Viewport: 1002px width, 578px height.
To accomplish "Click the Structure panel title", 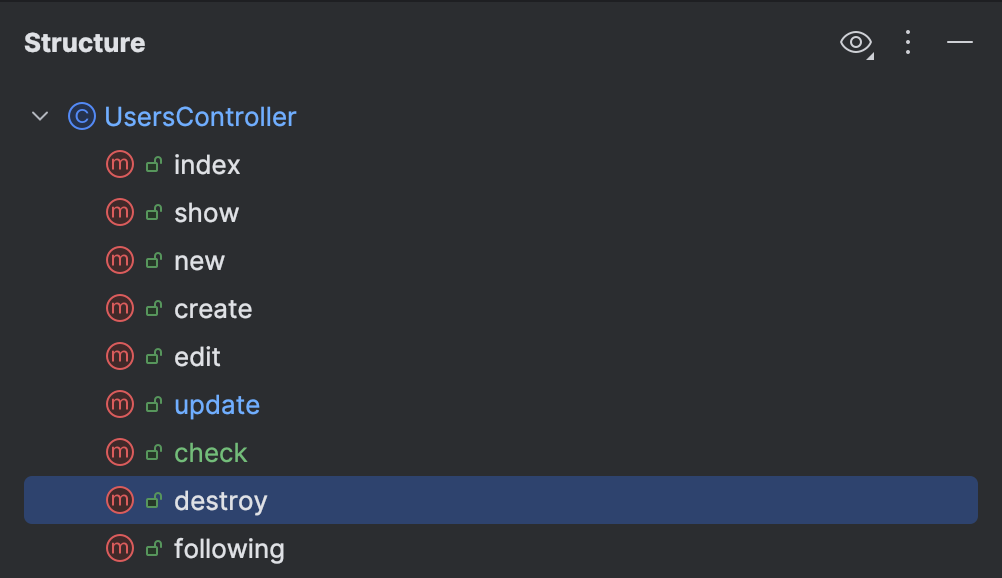I will coord(85,43).
